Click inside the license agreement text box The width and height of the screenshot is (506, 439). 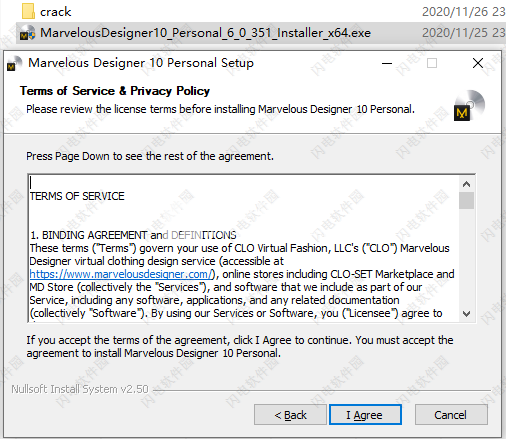[244, 248]
